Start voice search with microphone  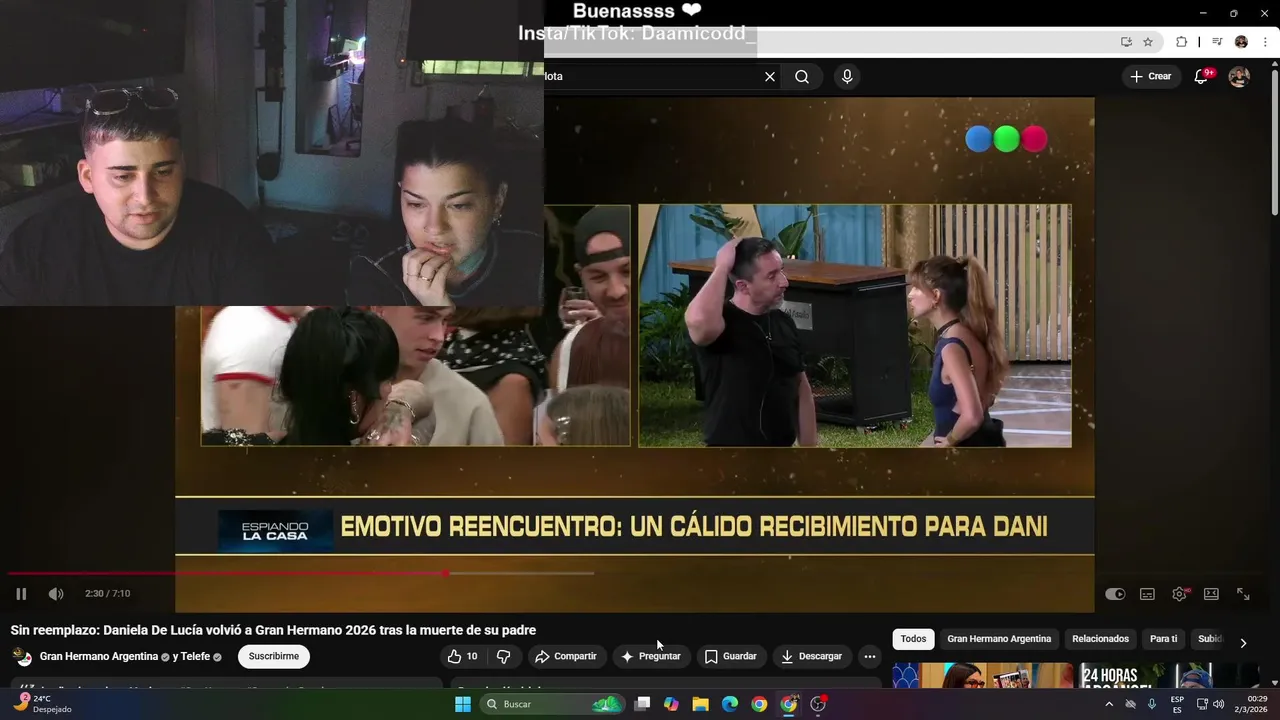pos(847,76)
